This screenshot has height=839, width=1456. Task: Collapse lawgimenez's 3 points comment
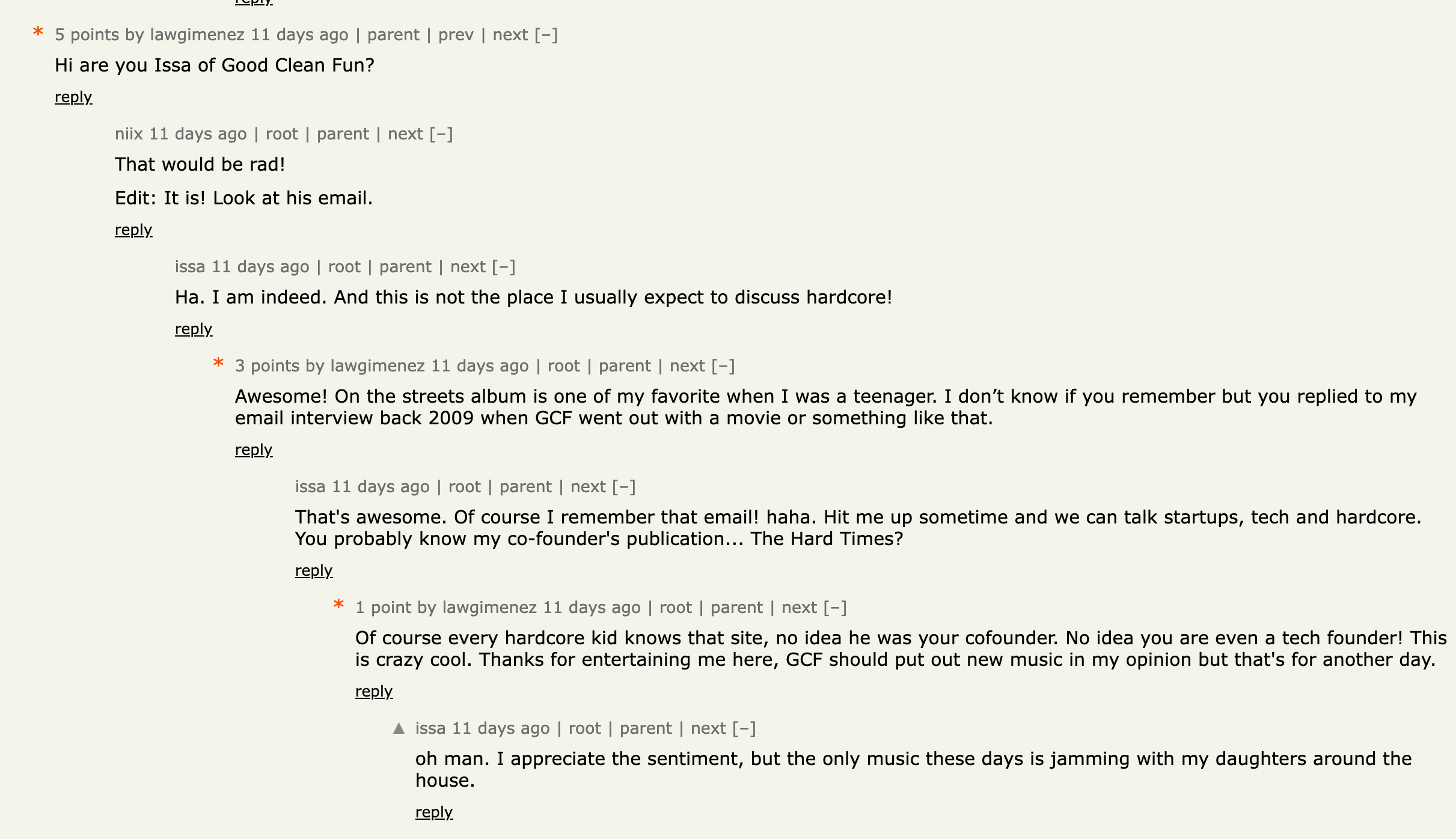coord(723,366)
